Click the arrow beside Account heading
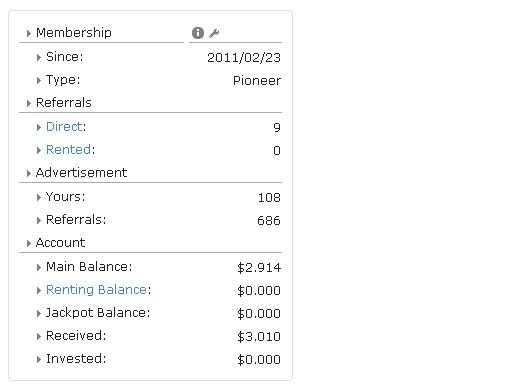The image size is (512, 384). (29, 243)
